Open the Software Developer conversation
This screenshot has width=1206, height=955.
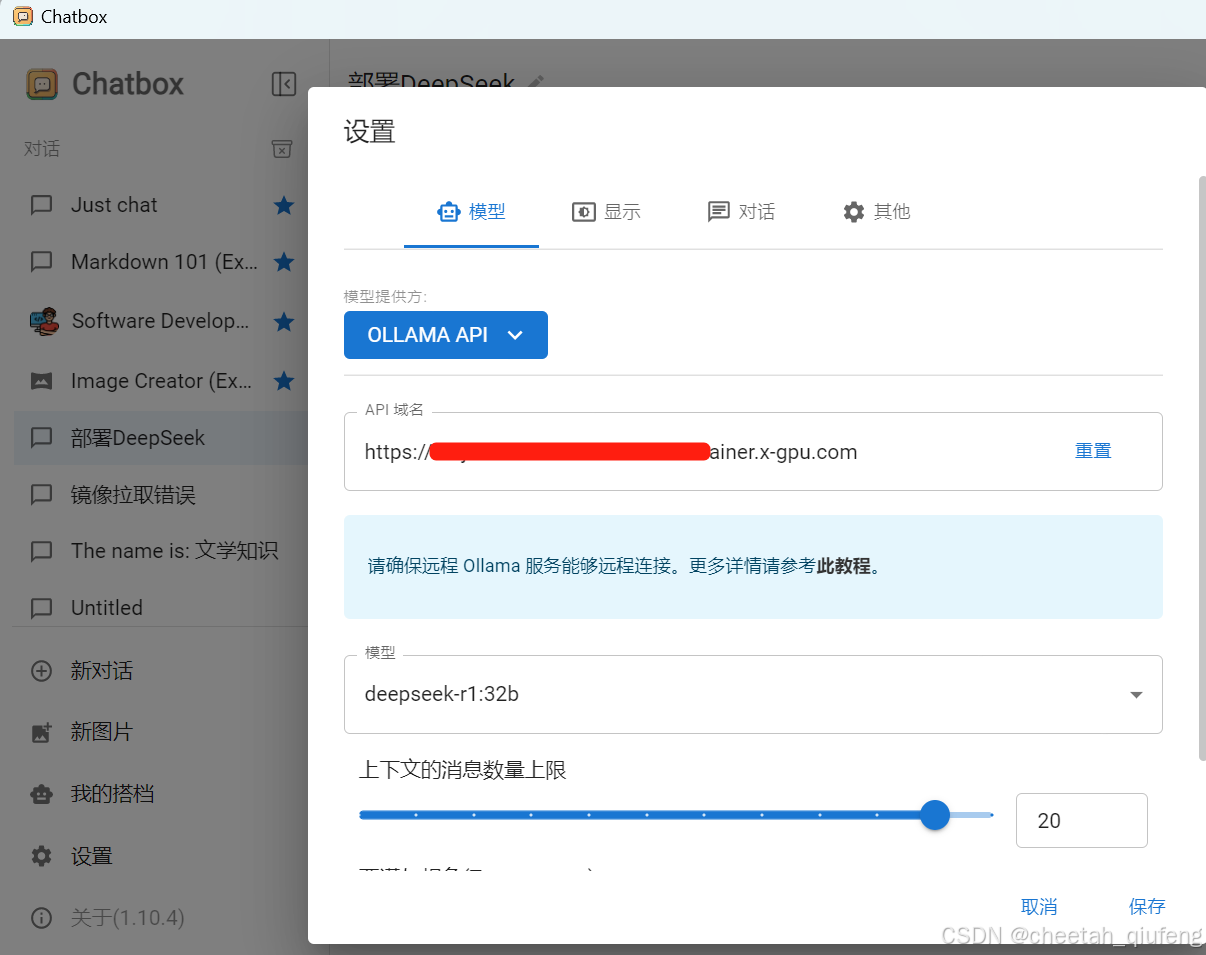point(160,321)
